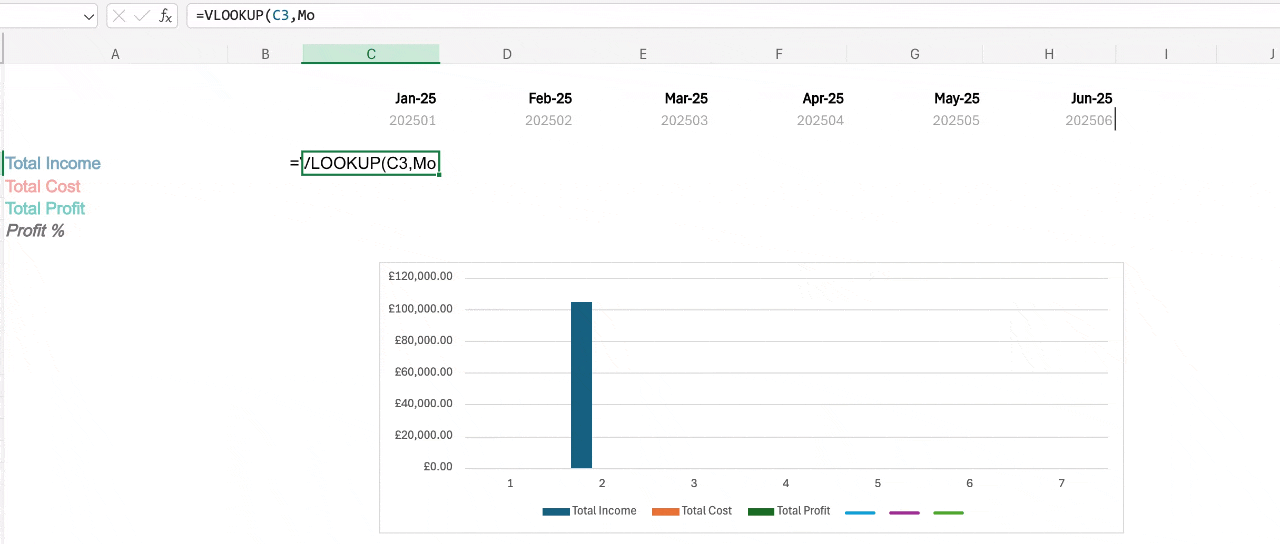
Task: Click the Total Income row label
Action: point(53,163)
